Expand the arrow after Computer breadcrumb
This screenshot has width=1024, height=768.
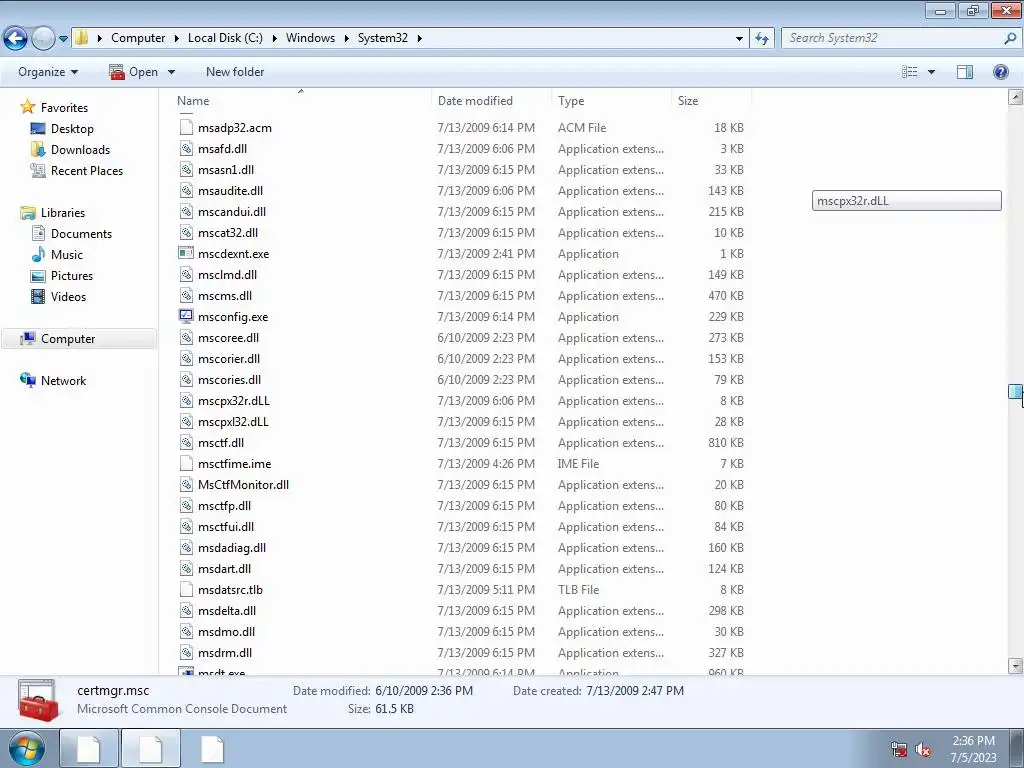pyautogui.click(x=176, y=38)
